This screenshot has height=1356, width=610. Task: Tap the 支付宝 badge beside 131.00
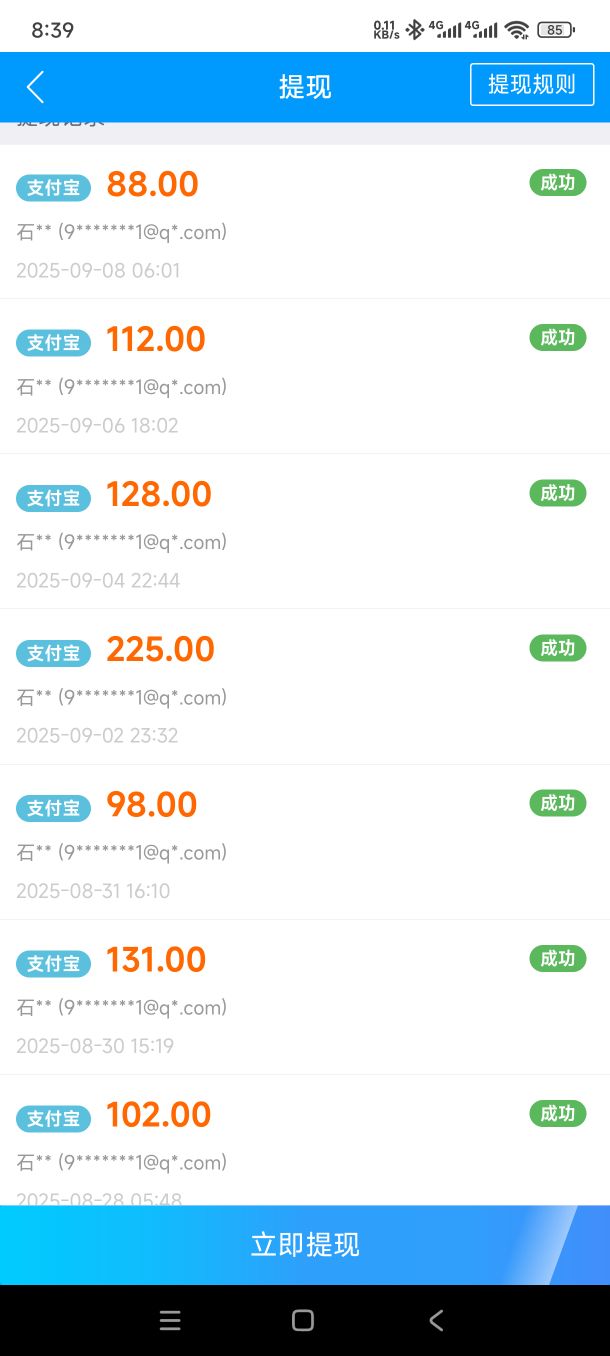click(53, 963)
